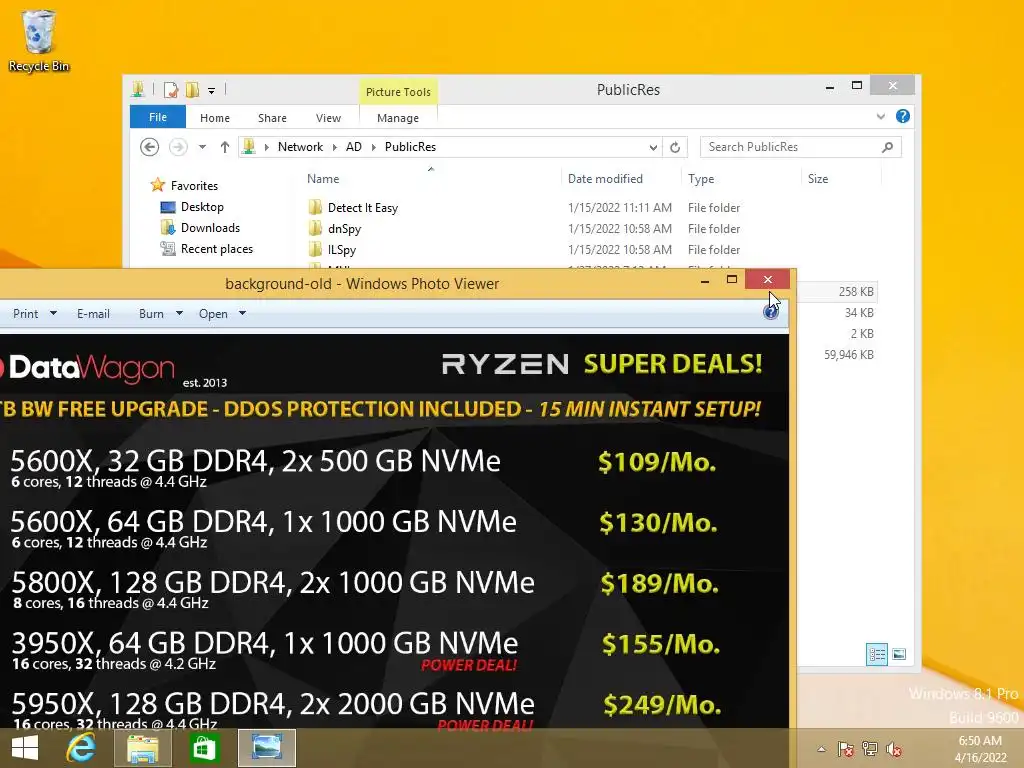Click the Detect It Easy folder icon
The width and height of the screenshot is (1024, 768).
click(x=315, y=208)
